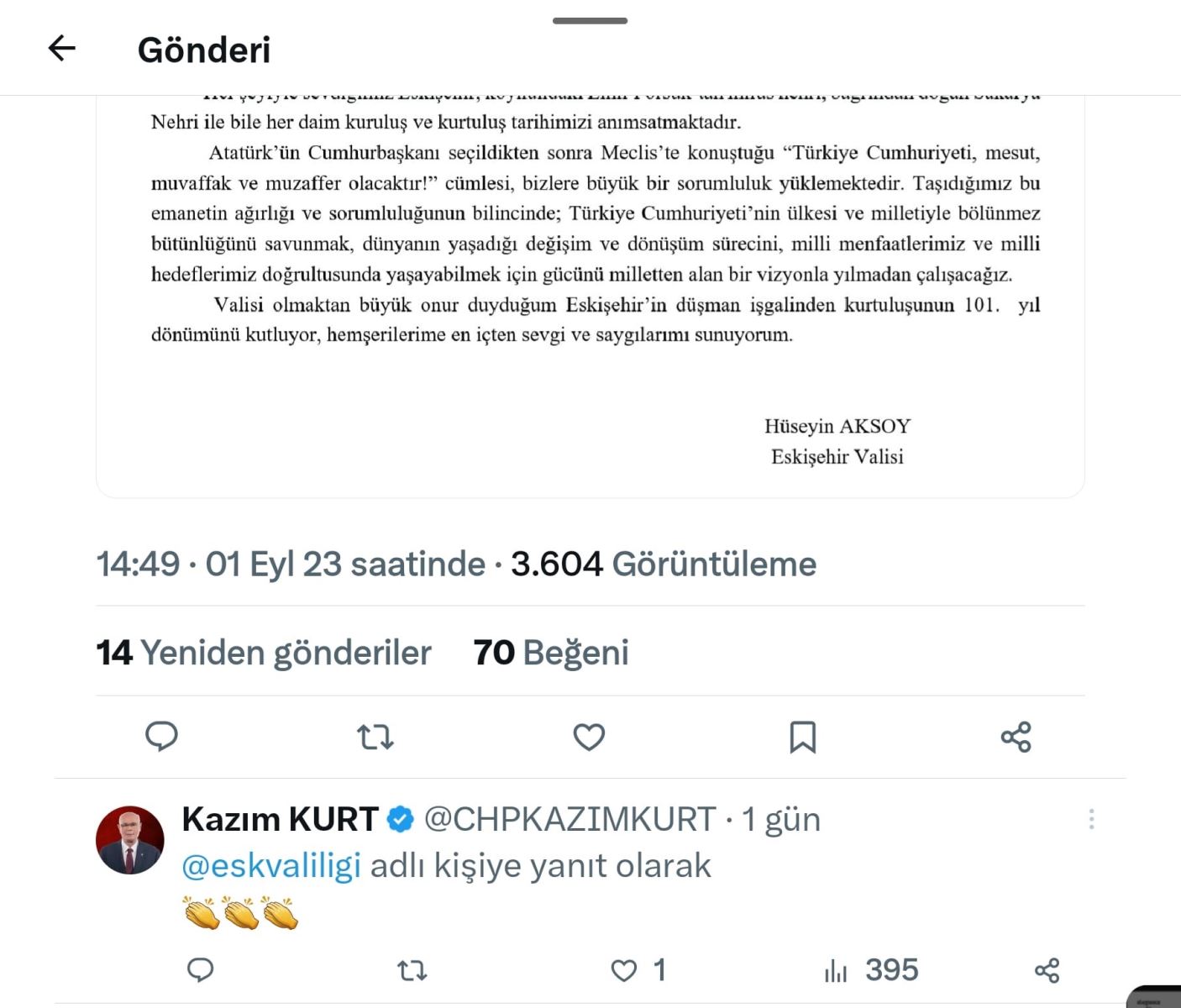This screenshot has width=1181, height=1008.
Task: Reply to the main post
Action: click(161, 737)
